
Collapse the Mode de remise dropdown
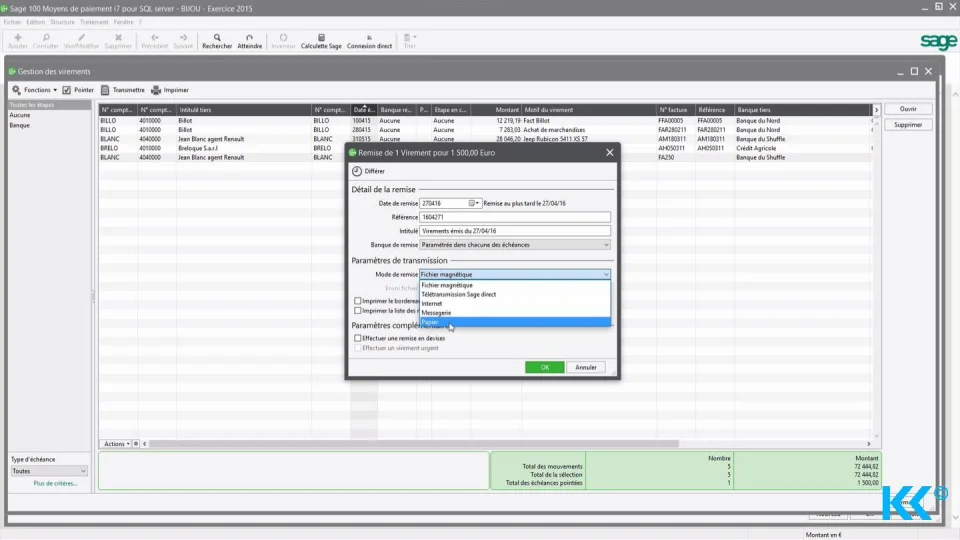(606, 274)
